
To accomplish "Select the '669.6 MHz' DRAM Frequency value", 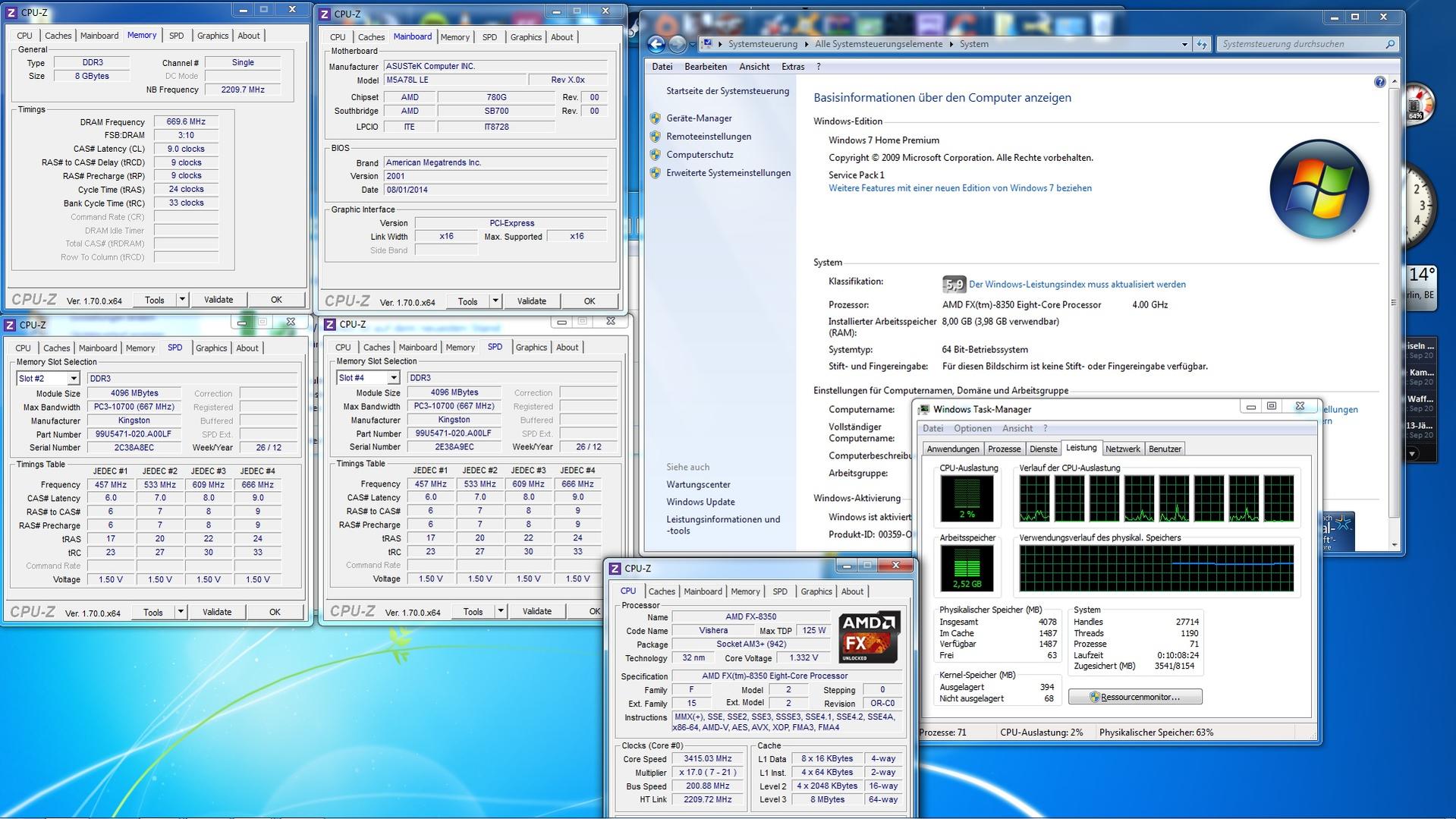I will (x=186, y=121).
